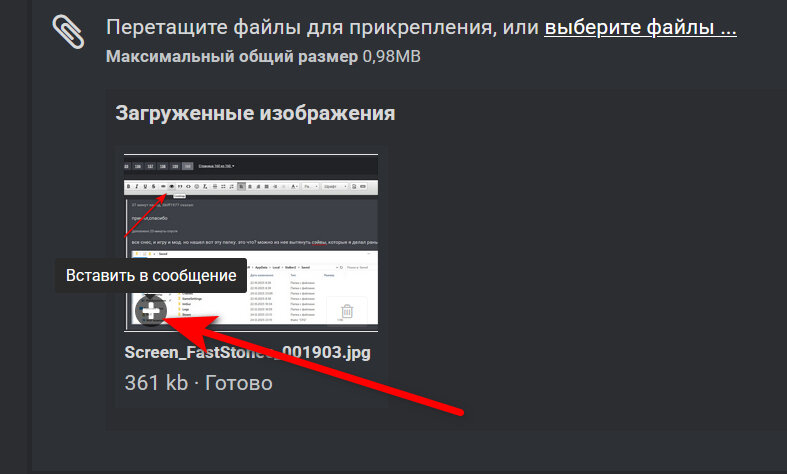787x474 pixels.
Task: Click the plus icon to insert image into message
Action: 151,311
